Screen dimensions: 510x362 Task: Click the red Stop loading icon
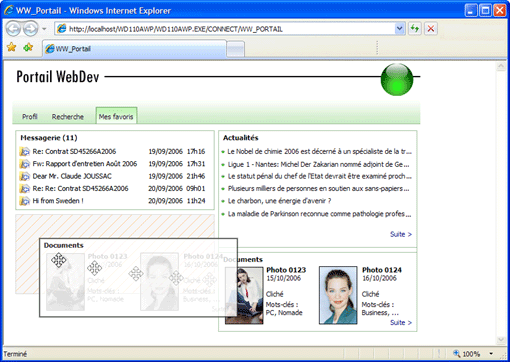click(x=431, y=29)
